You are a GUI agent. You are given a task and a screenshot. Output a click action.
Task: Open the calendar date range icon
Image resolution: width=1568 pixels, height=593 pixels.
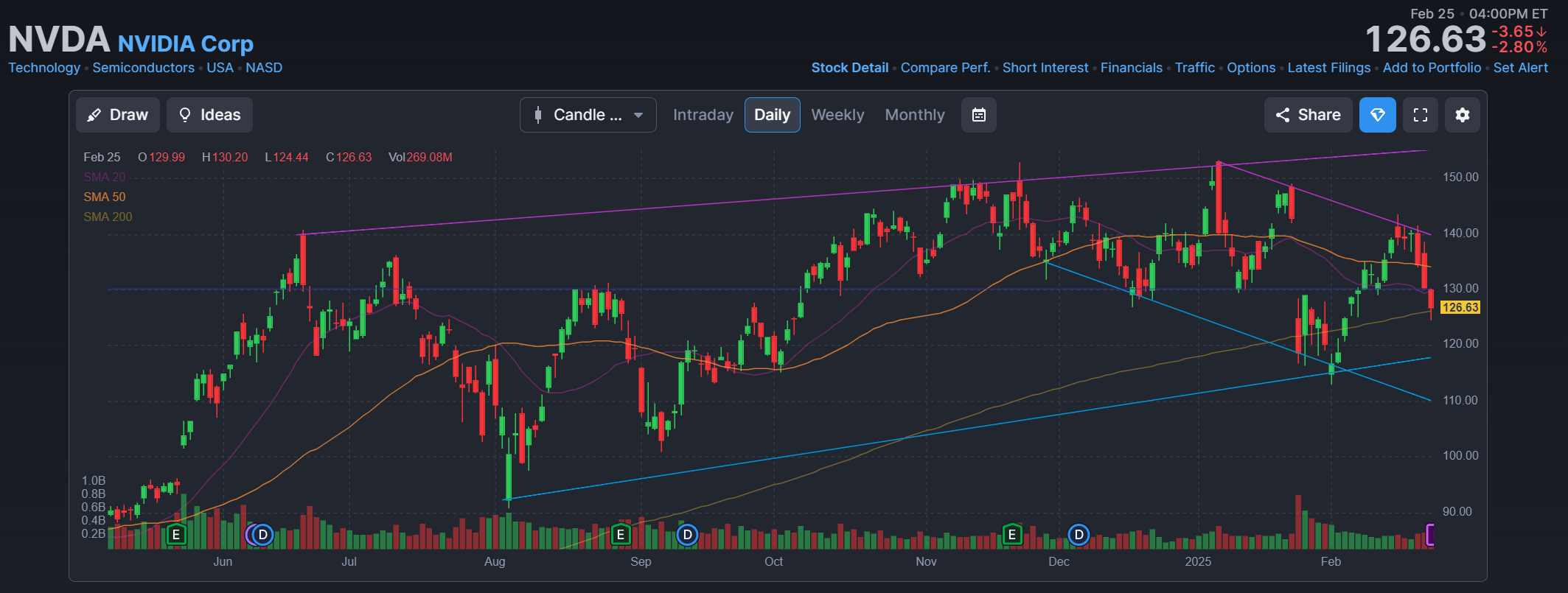point(979,115)
